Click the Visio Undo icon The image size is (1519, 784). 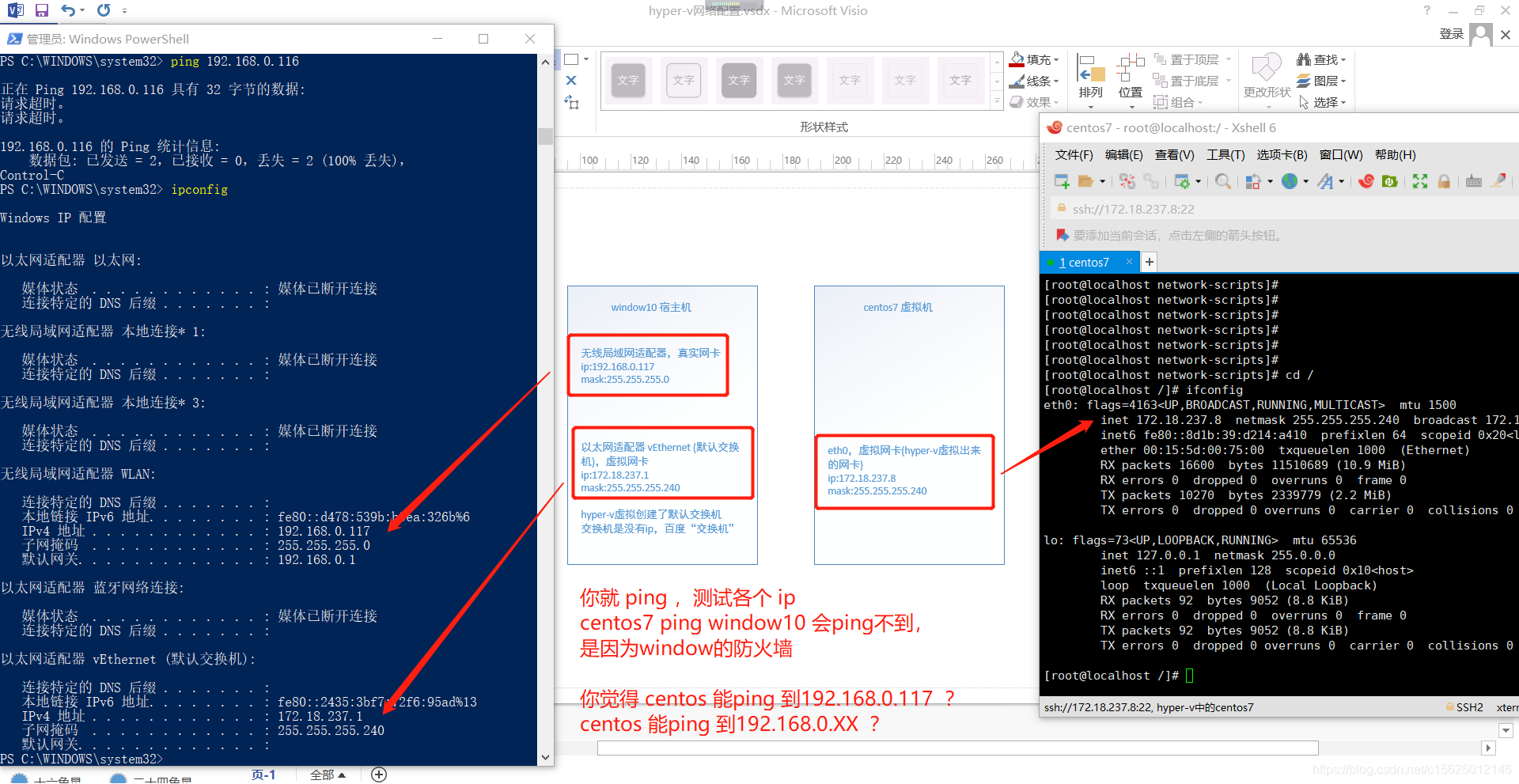[69, 10]
